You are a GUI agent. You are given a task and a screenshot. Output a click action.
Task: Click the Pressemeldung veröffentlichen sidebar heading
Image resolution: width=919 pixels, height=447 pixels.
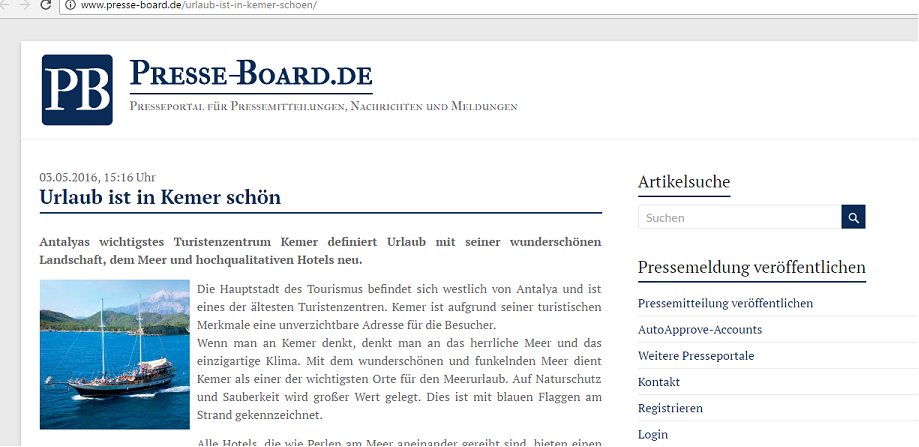coord(751,267)
